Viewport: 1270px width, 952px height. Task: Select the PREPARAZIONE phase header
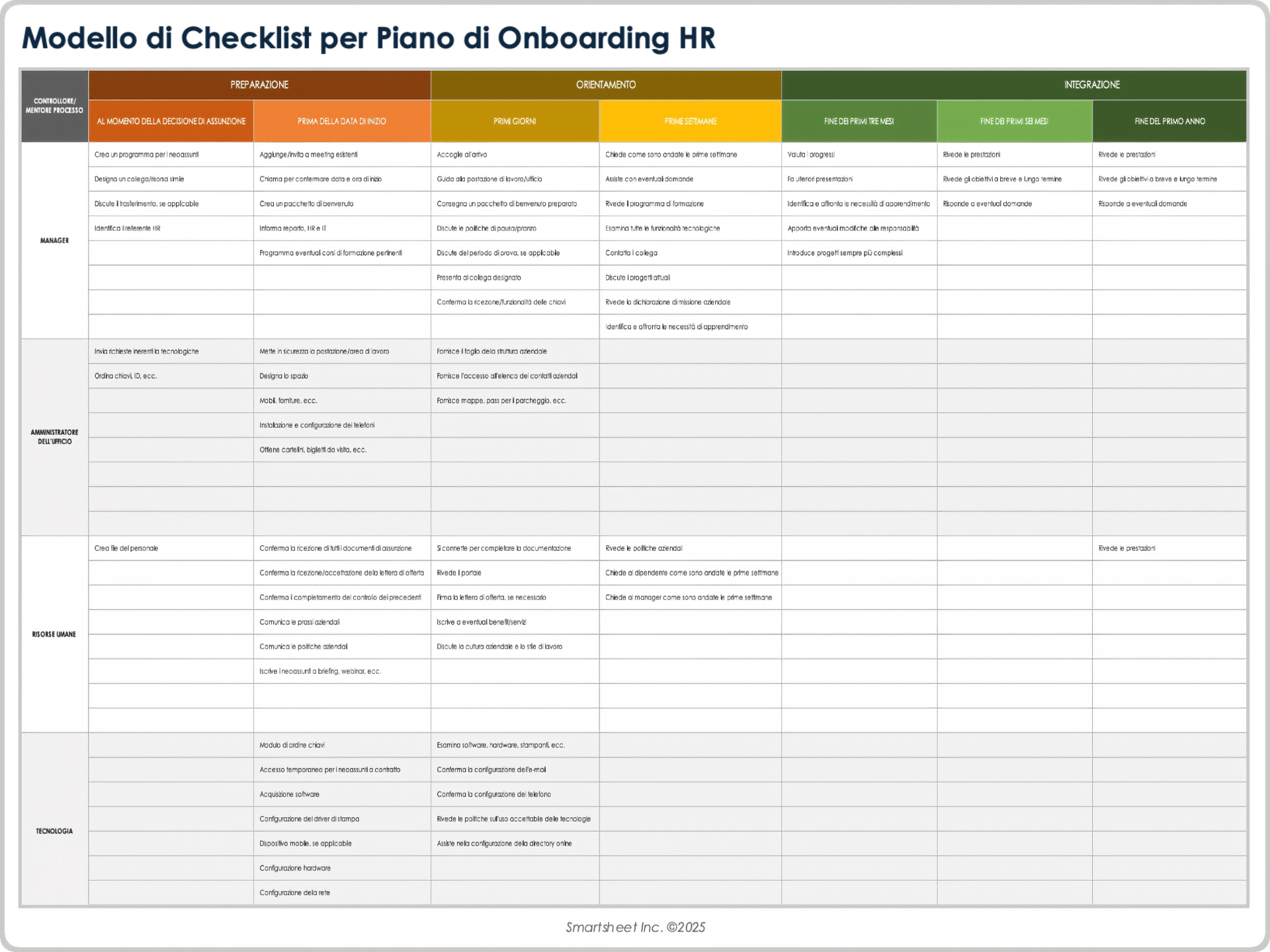click(259, 85)
